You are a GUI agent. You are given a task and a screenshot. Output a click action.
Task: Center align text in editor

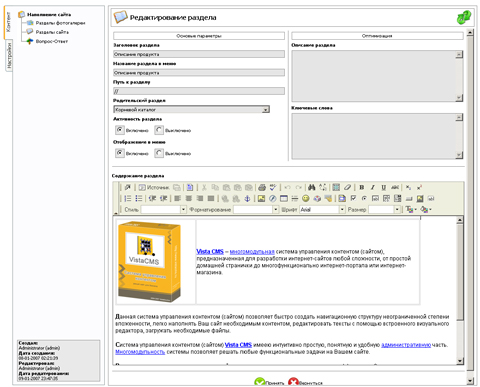[189, 199]
